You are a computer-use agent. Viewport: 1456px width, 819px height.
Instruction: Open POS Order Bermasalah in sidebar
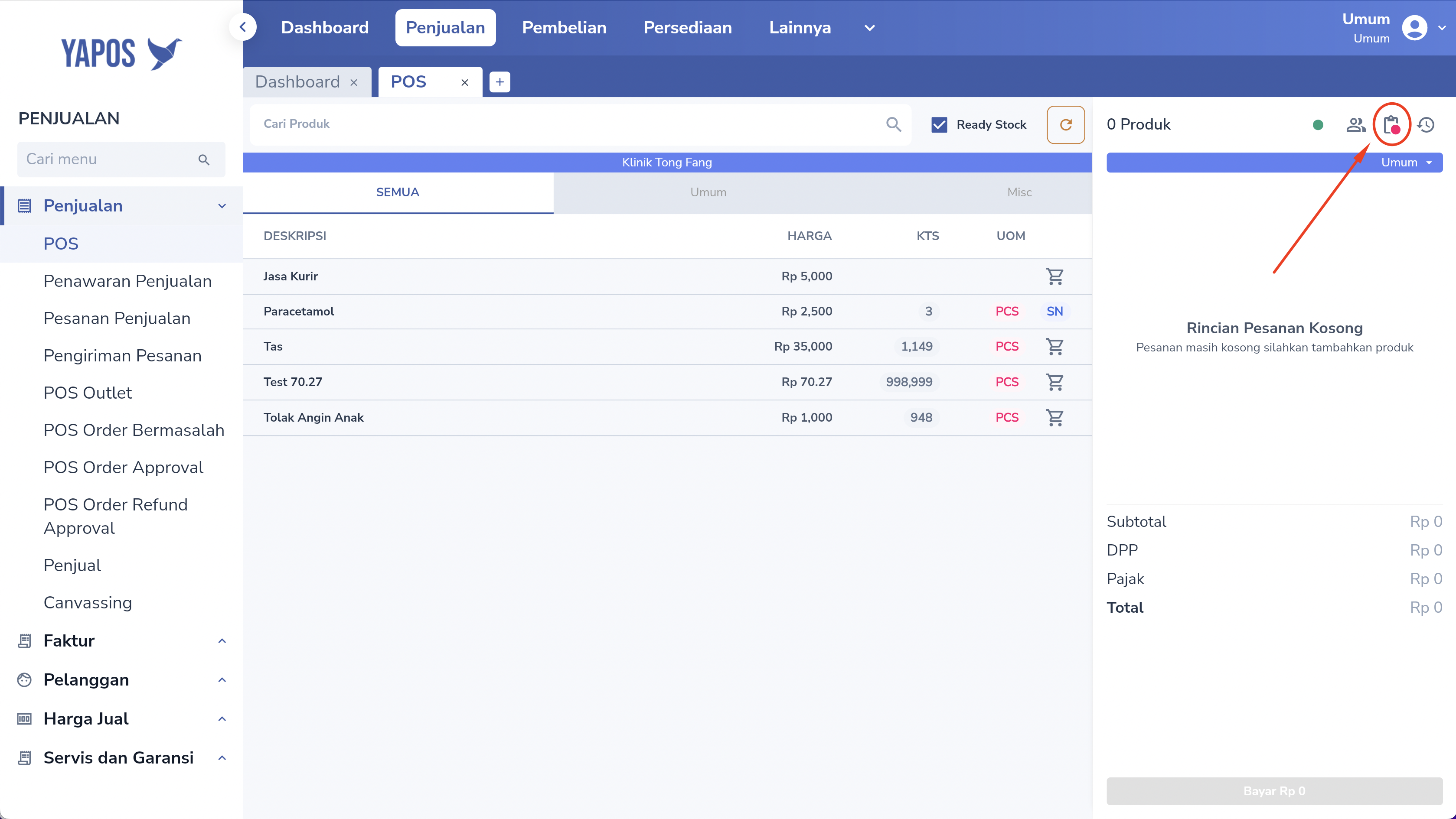pyautogui.click(x=134, y=430)
